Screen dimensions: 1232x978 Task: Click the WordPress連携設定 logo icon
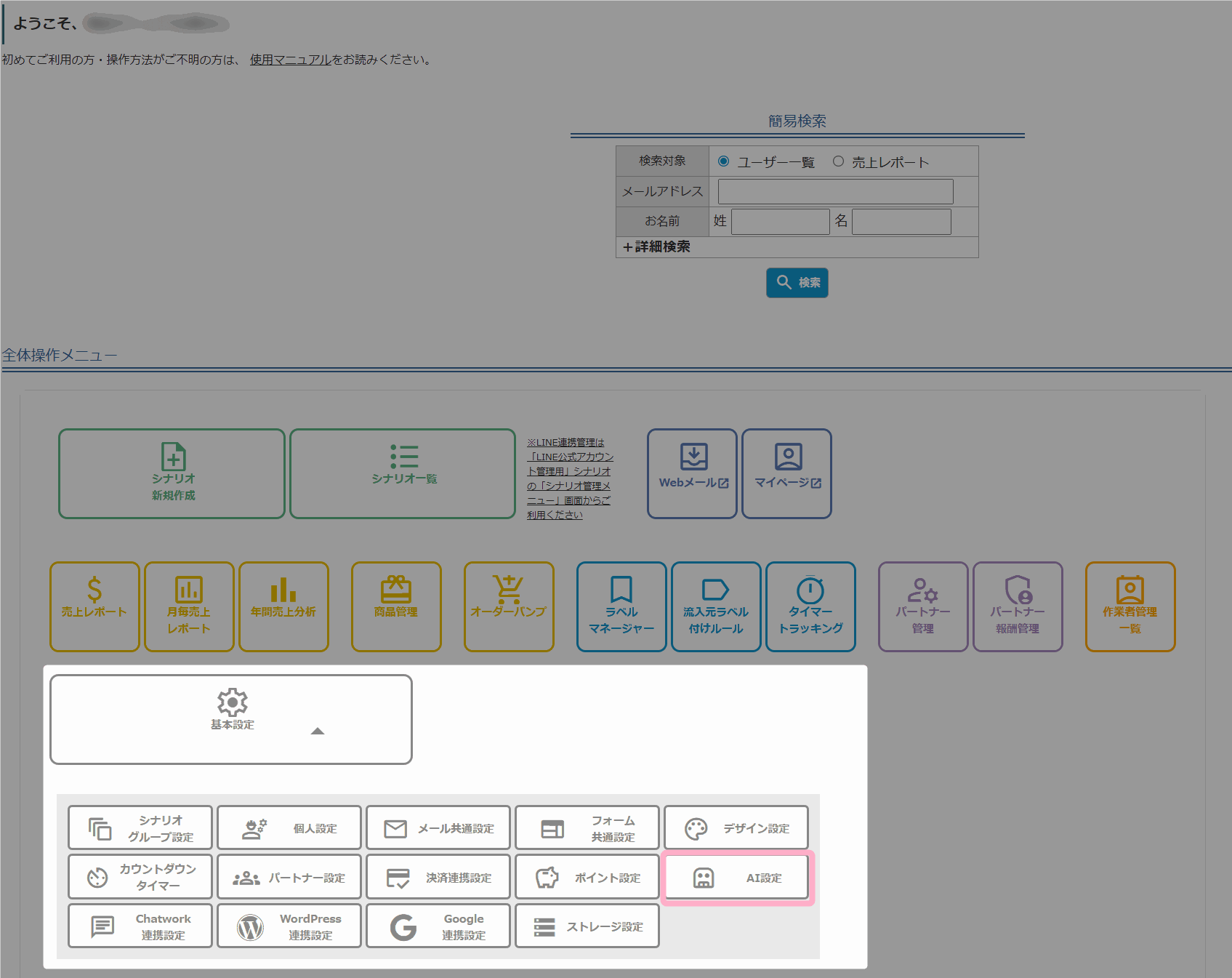[251, 927]
